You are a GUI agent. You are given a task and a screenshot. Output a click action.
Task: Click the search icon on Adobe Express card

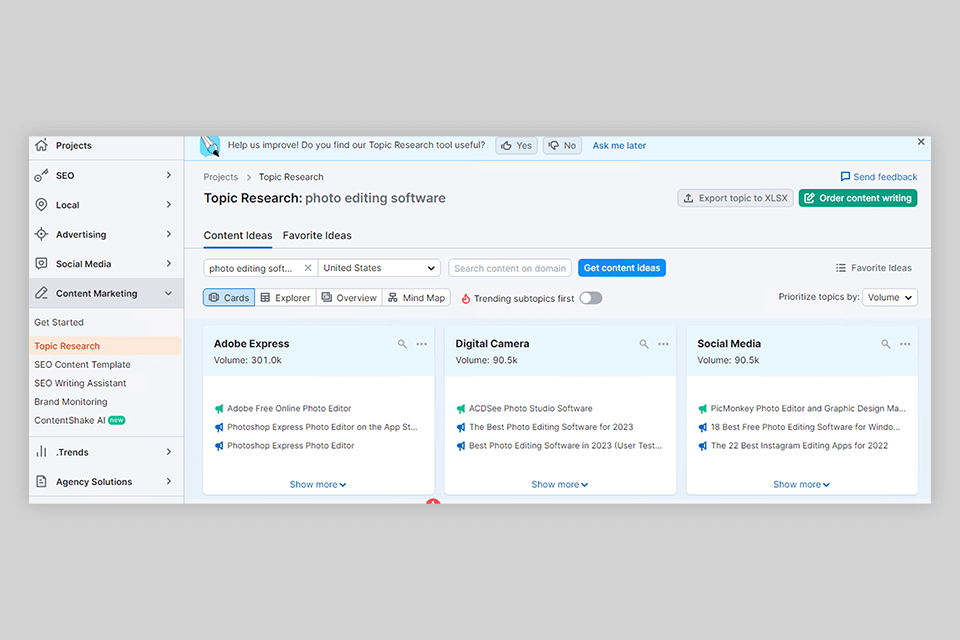[402, 344]
